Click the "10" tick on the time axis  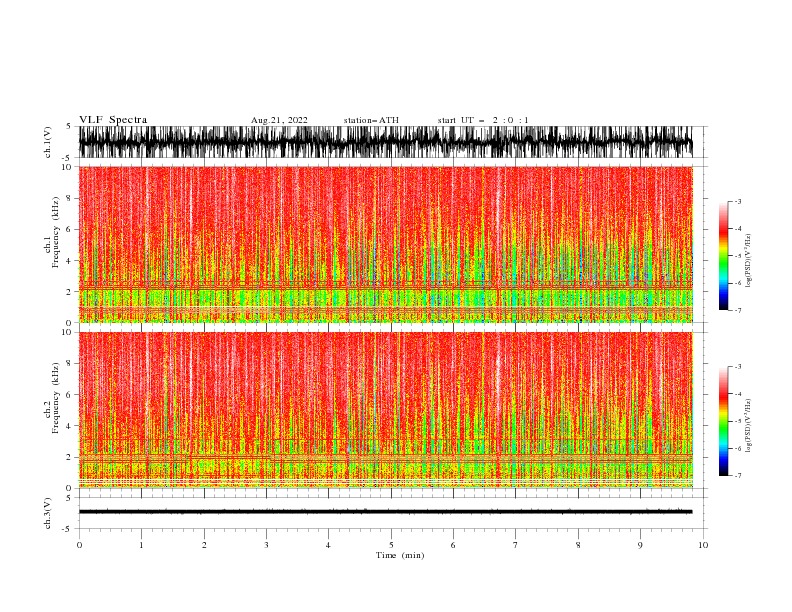(x=703, y=545)
